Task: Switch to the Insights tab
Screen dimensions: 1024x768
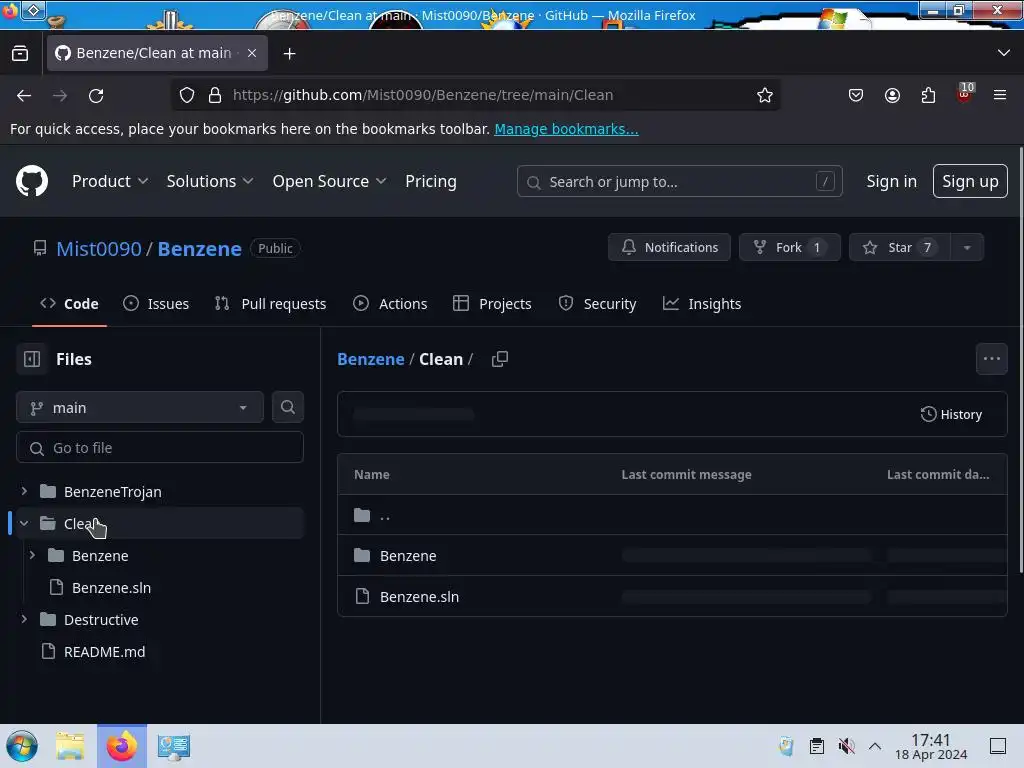Action: click(702, 304)
